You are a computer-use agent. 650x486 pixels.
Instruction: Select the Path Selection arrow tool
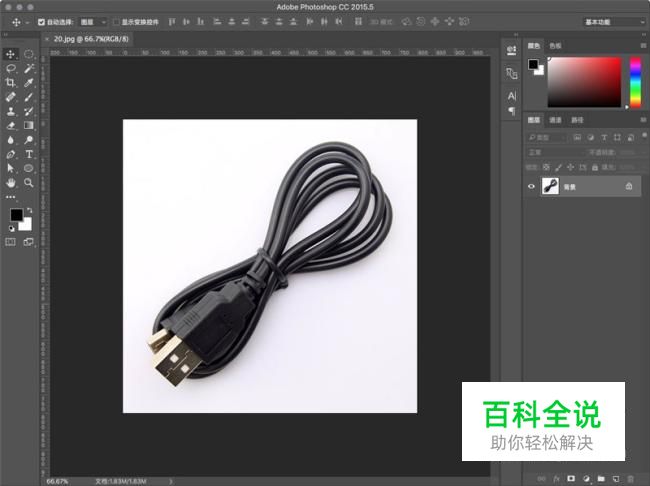(10, 168)
